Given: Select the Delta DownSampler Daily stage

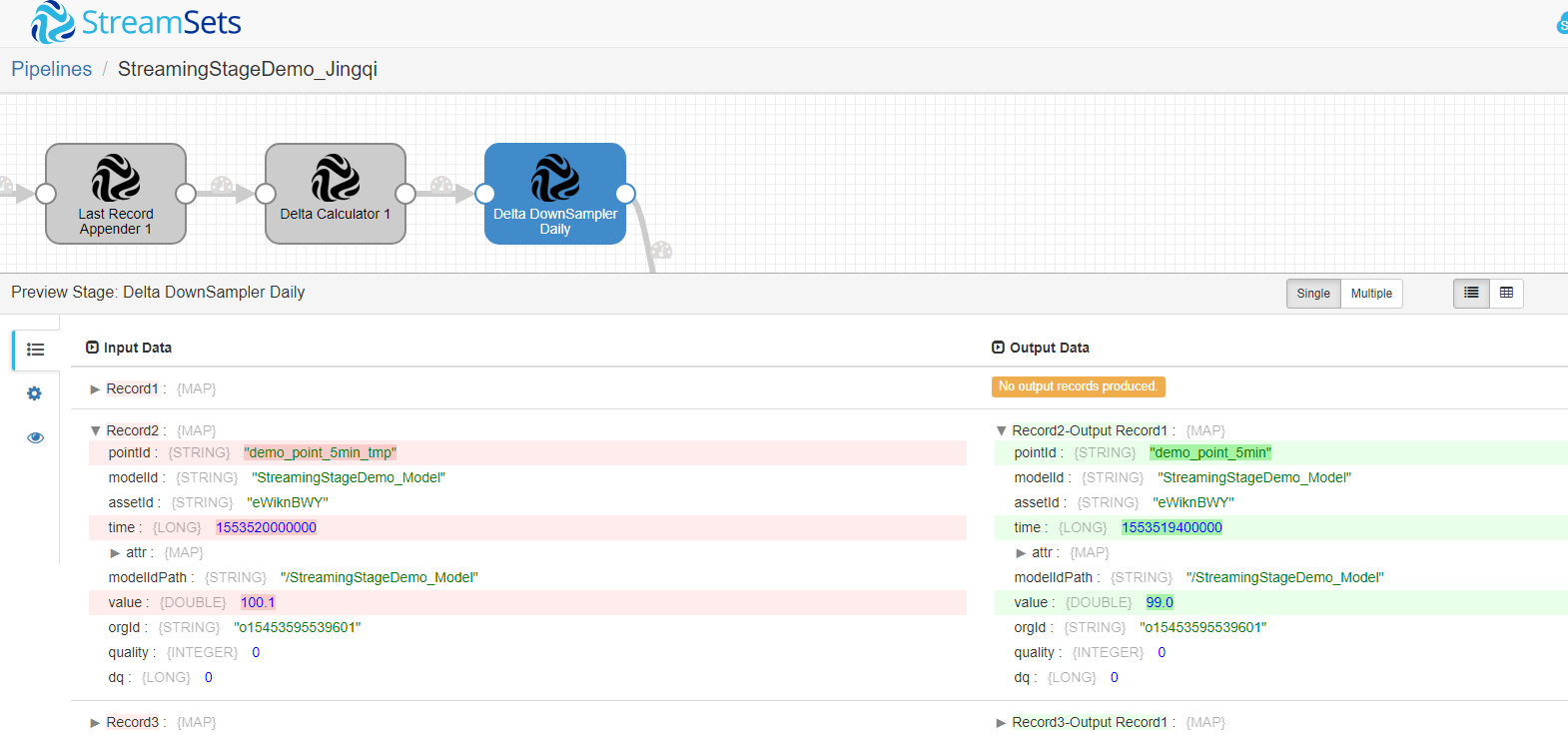Looking at the screenshot, I should pos(555,194).
